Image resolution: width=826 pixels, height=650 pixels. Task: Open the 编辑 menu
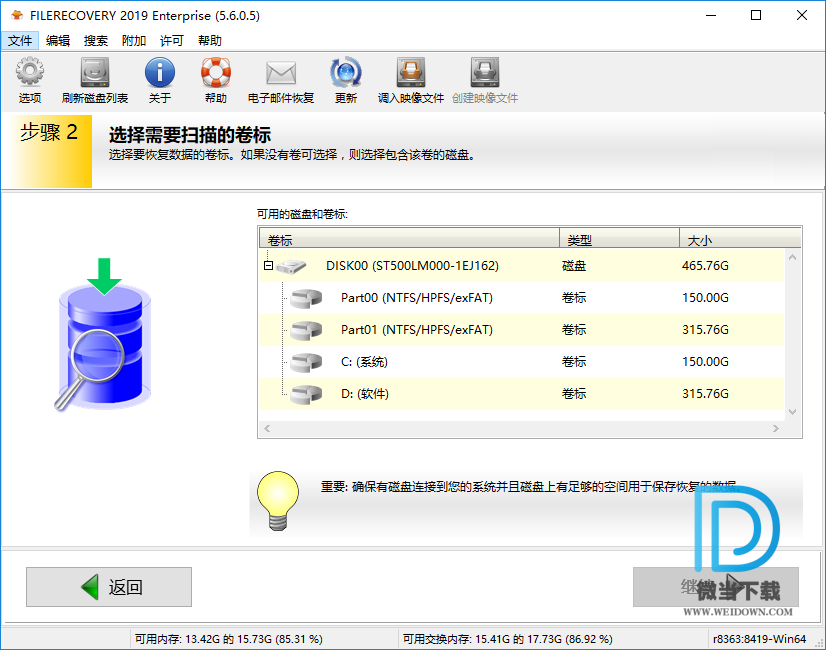pos(58,41)
